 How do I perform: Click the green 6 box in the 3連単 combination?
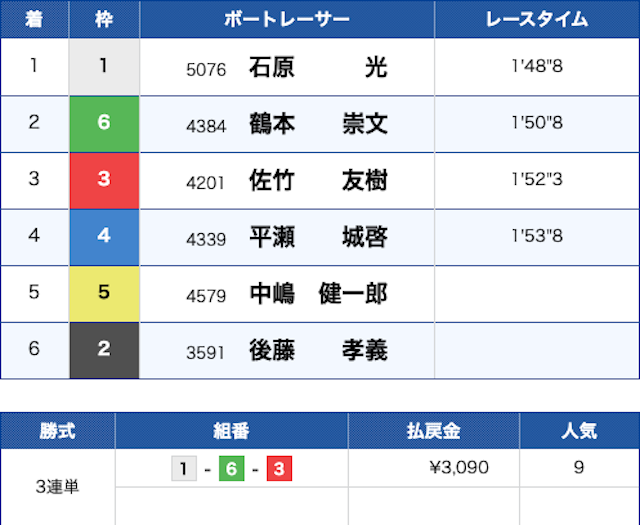click(232, 468)
